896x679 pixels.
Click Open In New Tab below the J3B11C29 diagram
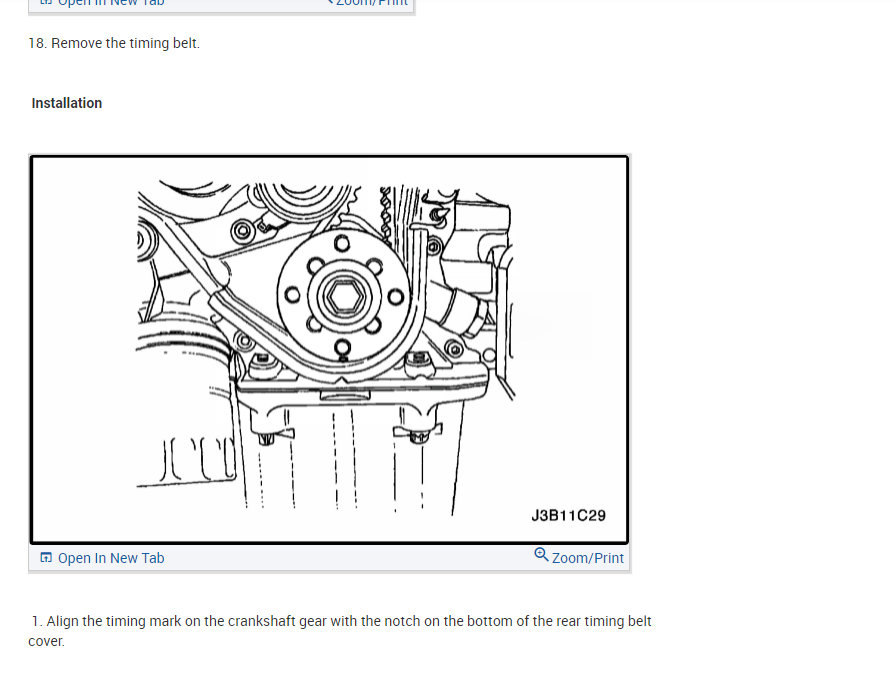[111, 558]
